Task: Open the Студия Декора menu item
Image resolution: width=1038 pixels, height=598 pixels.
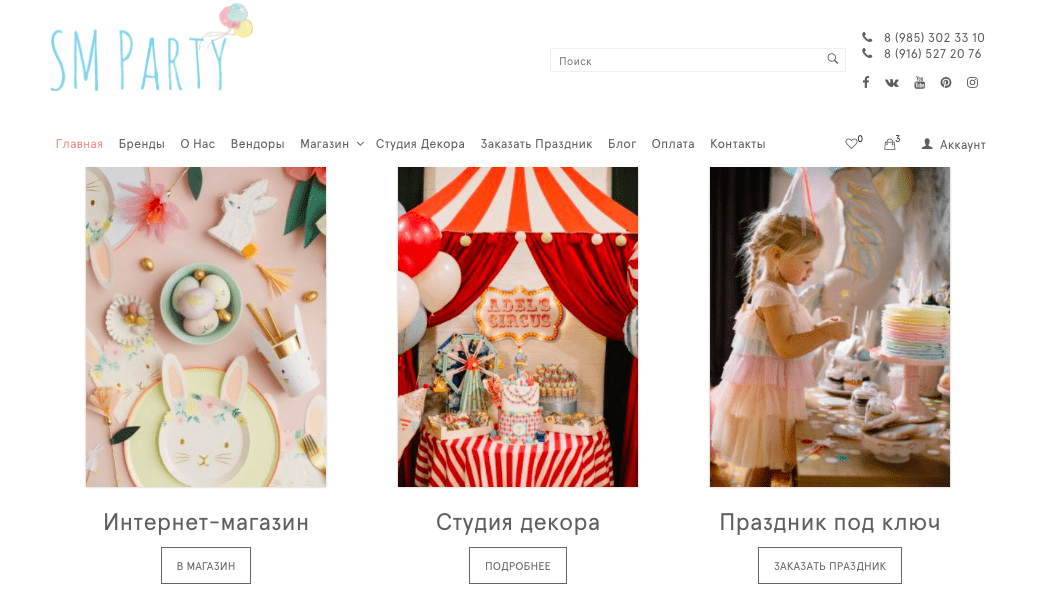Action: pyautogui.click(x=420, y=144)
